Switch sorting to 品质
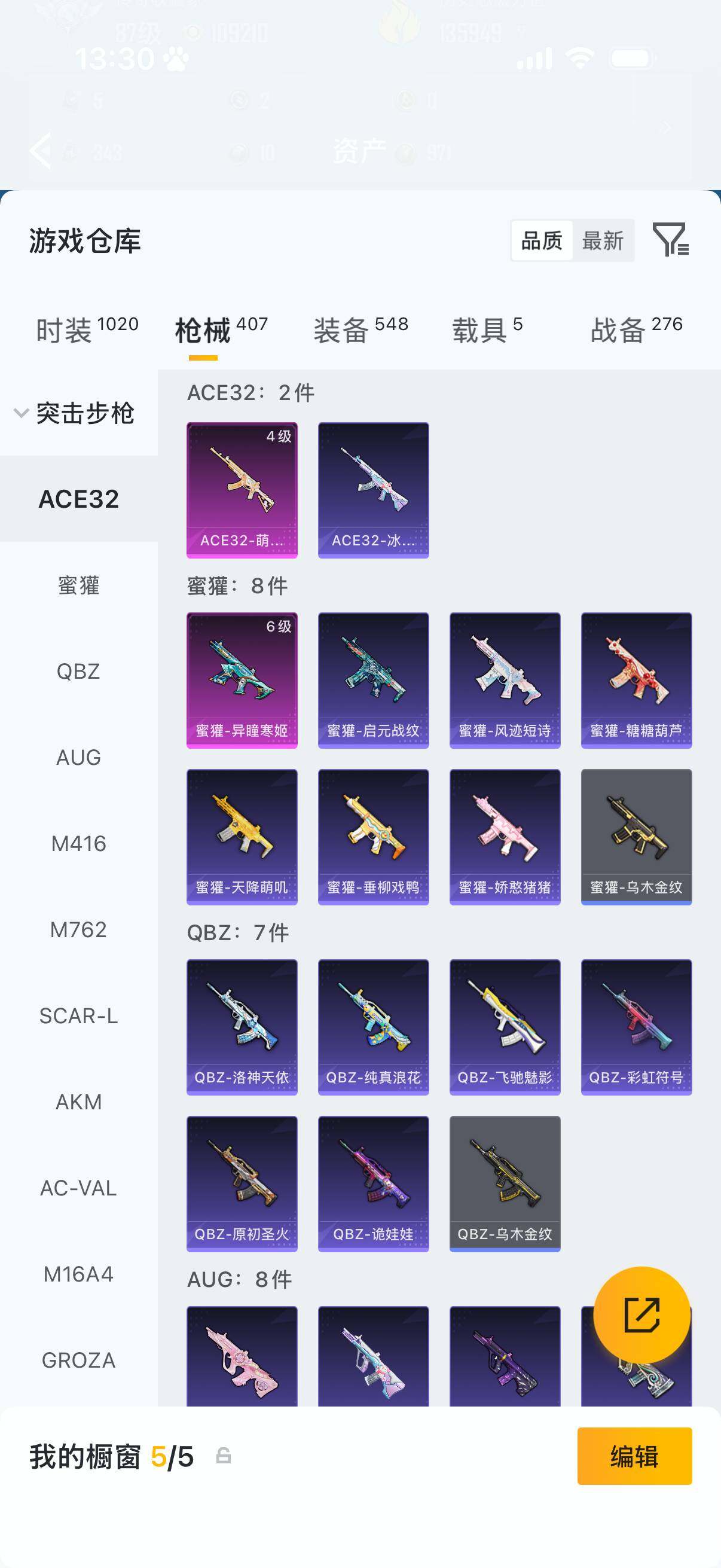This screenshot has height=1568, width=721. [542, 240]
